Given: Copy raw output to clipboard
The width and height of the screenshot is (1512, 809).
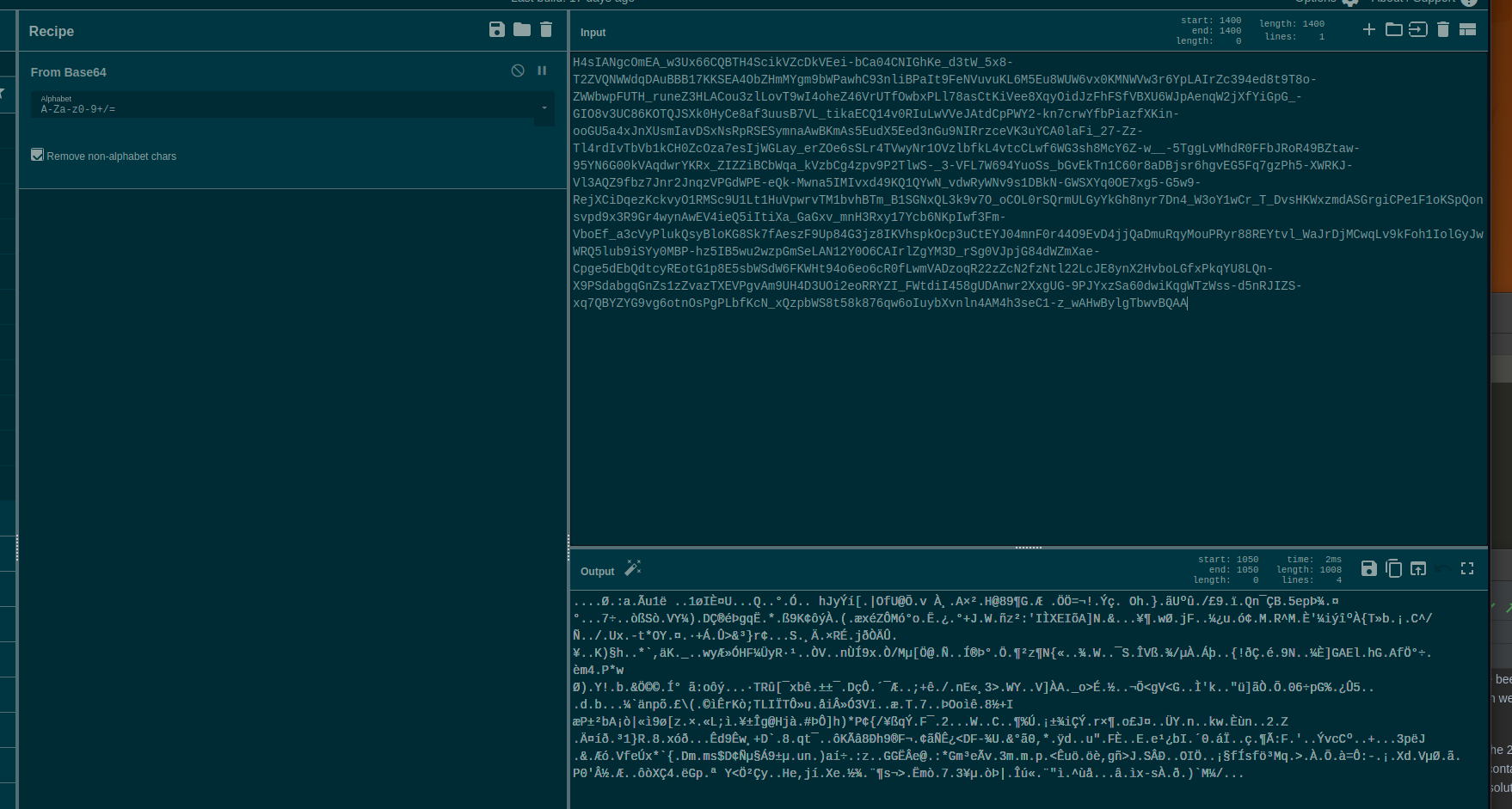Looking at the screenshot, I should click(x=1394, y=568).
